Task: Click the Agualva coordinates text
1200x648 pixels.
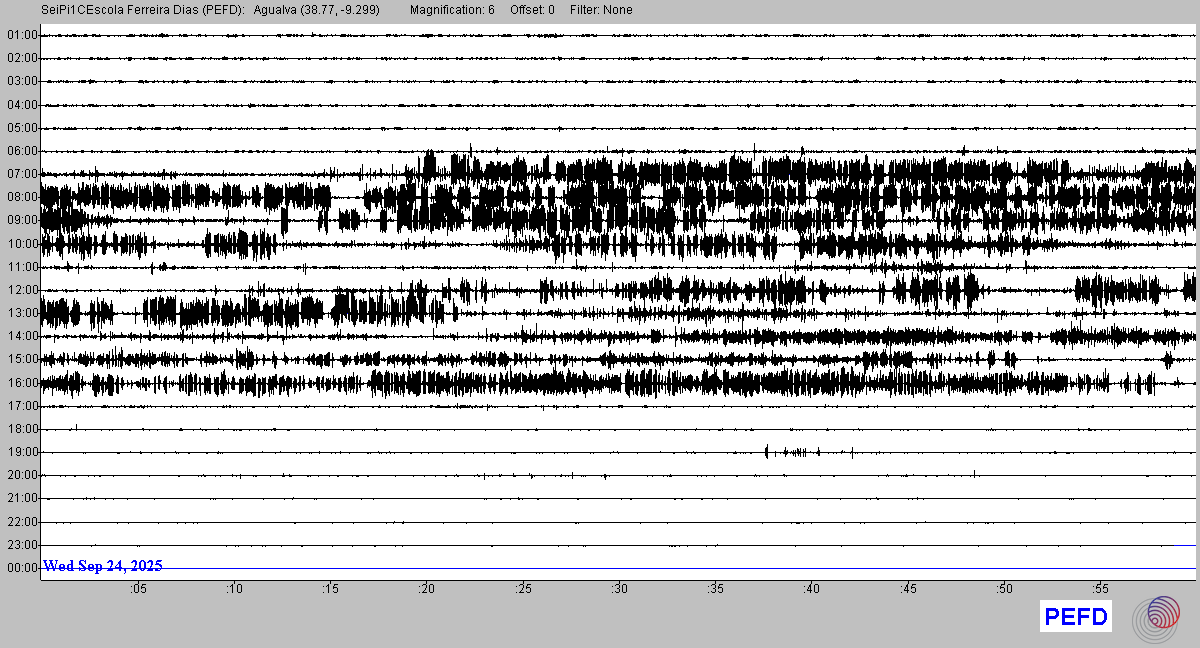Action: tap(324, 10)
